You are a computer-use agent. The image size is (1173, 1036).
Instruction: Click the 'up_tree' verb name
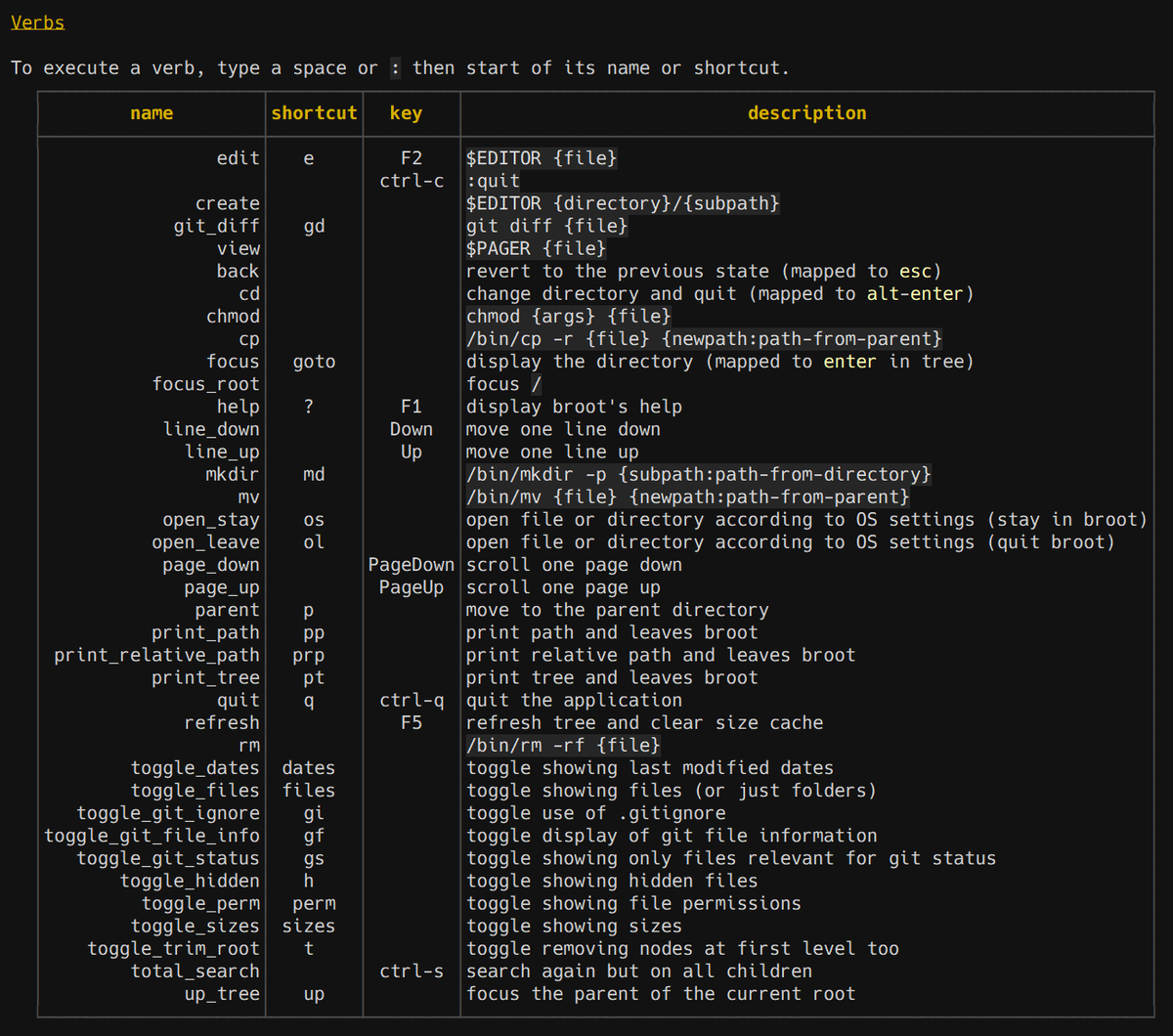click(222, 993)
